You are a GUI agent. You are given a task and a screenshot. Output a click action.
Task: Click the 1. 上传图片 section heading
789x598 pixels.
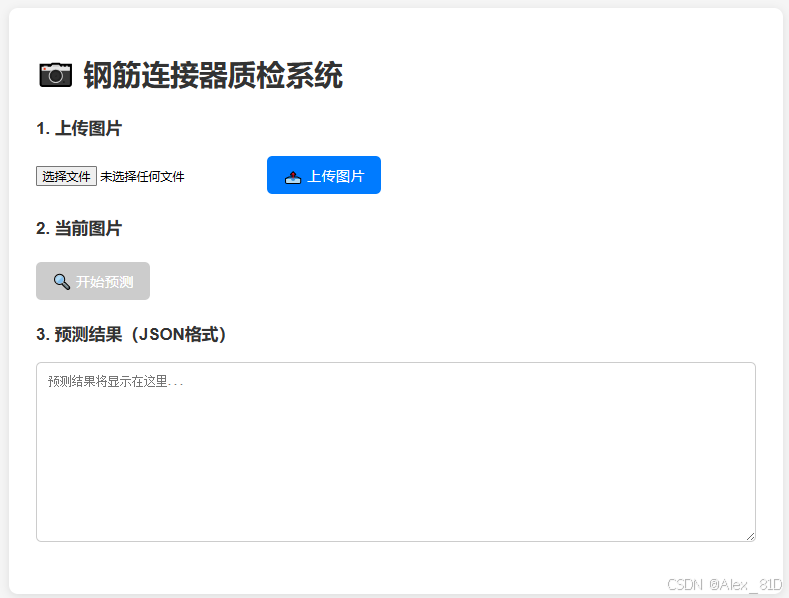[79, 128]
